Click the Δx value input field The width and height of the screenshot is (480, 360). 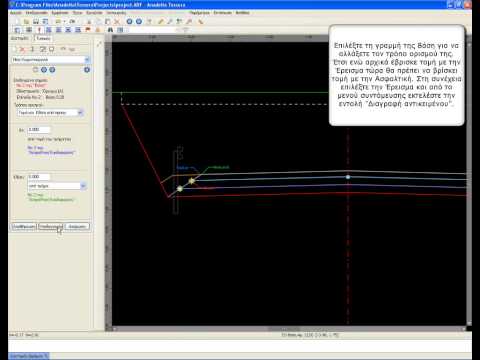[39, 129]
